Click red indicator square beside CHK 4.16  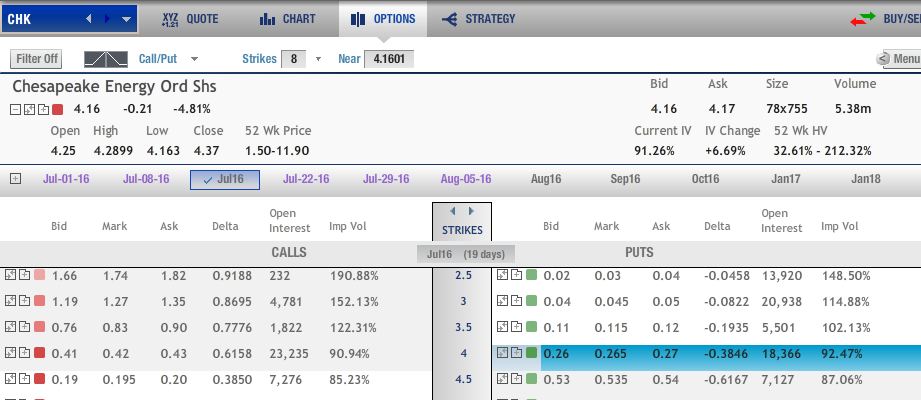[57, 109]
